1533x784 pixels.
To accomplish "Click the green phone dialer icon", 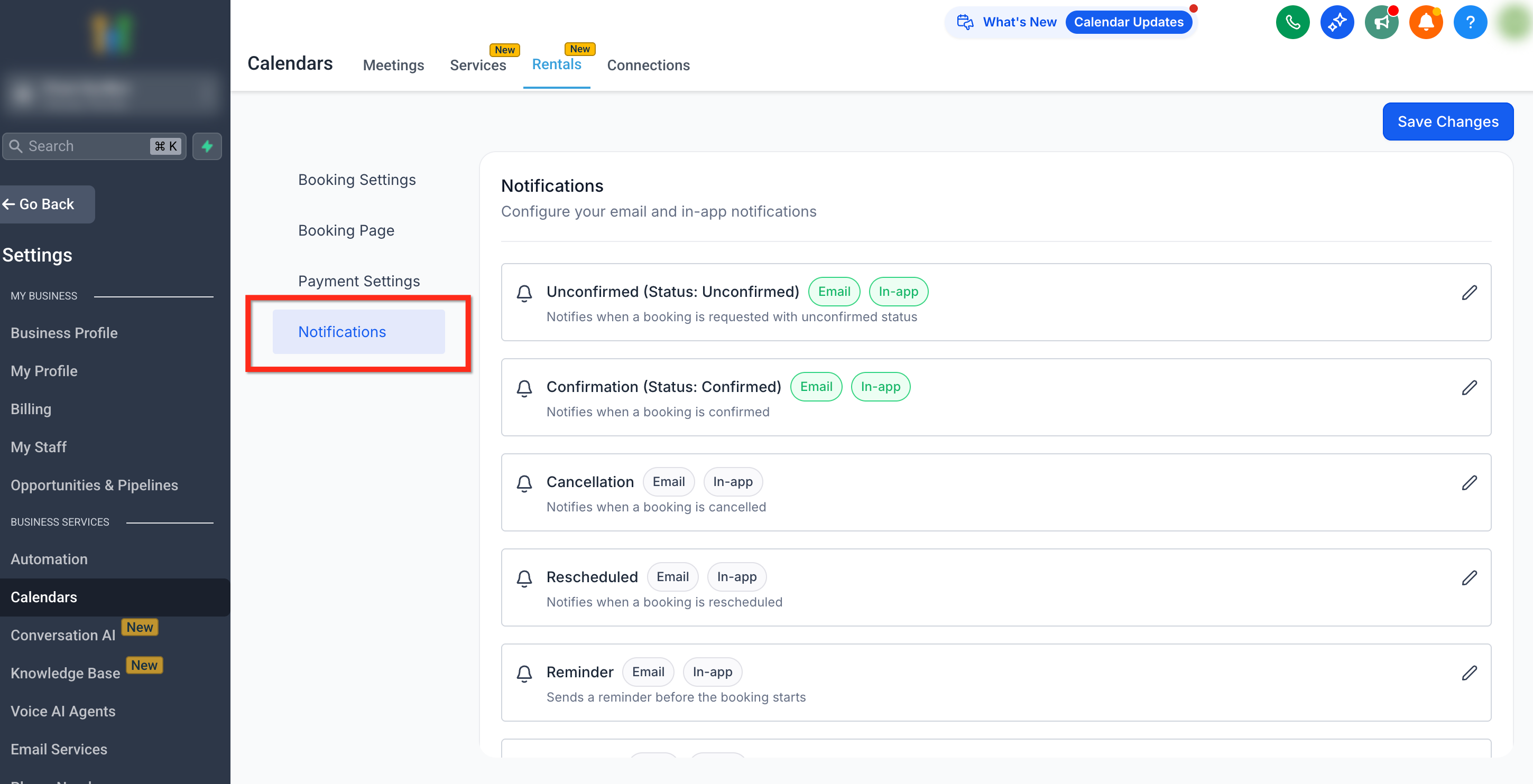I will (1292, 23).
